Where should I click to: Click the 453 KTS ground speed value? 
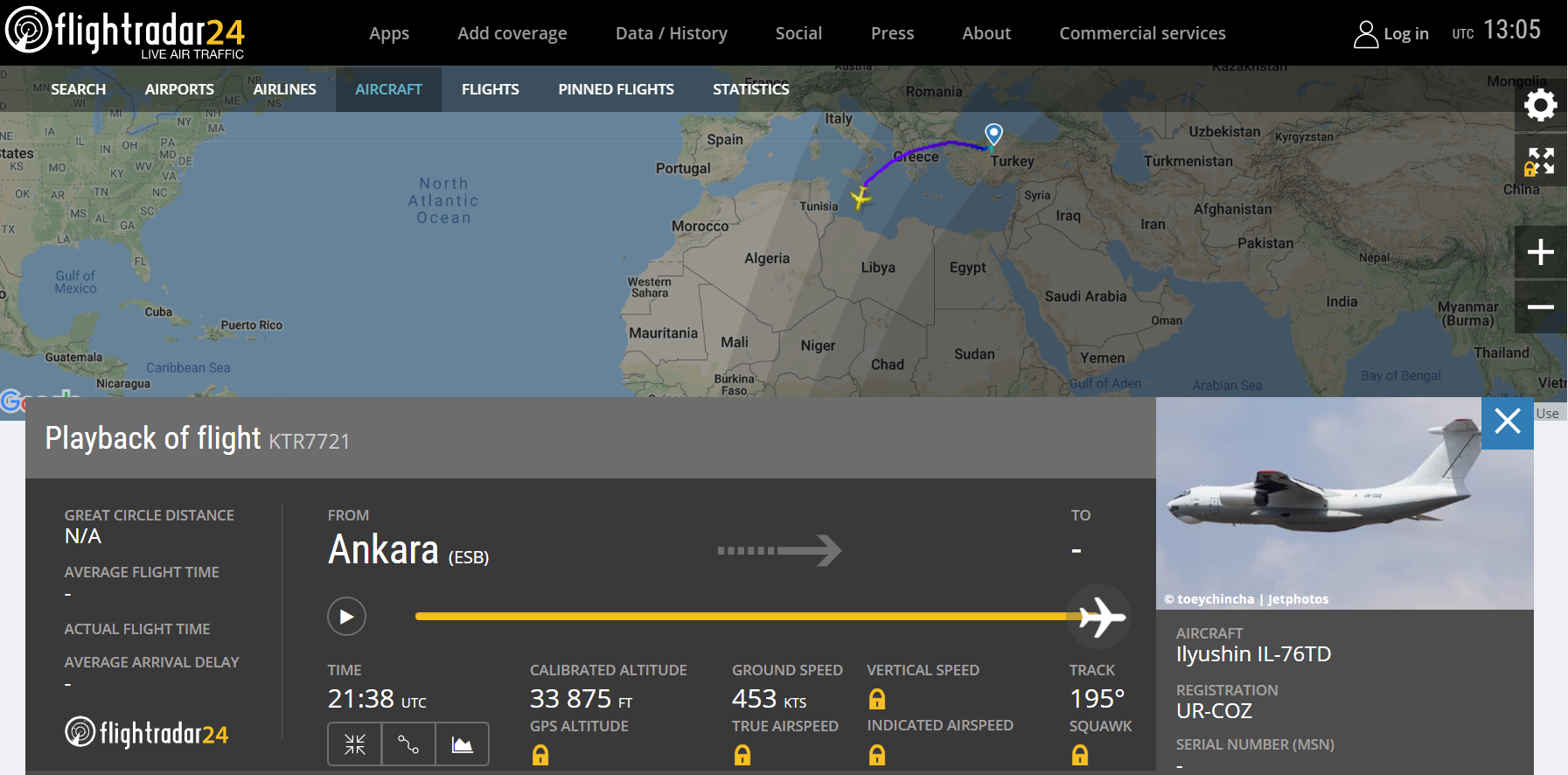click(x=769, y=699)
